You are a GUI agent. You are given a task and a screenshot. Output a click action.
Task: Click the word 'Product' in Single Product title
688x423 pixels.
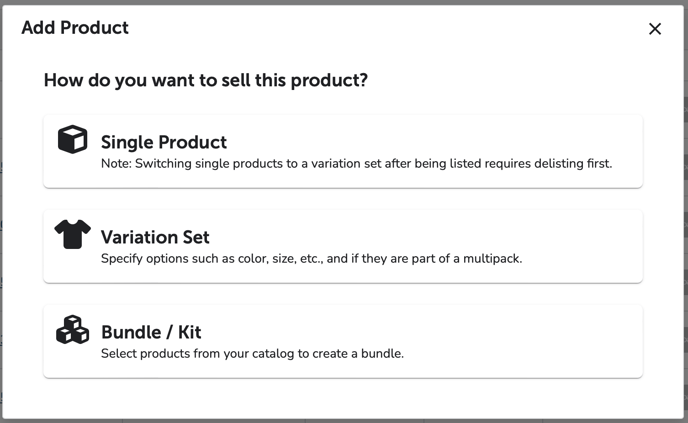pos(193,142)
